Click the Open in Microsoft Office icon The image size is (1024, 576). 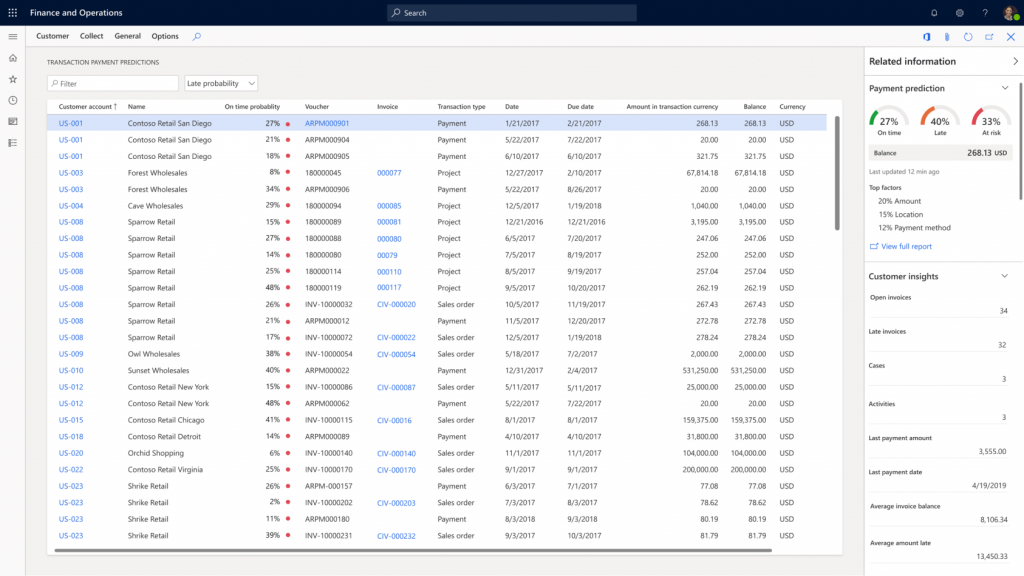927,37
